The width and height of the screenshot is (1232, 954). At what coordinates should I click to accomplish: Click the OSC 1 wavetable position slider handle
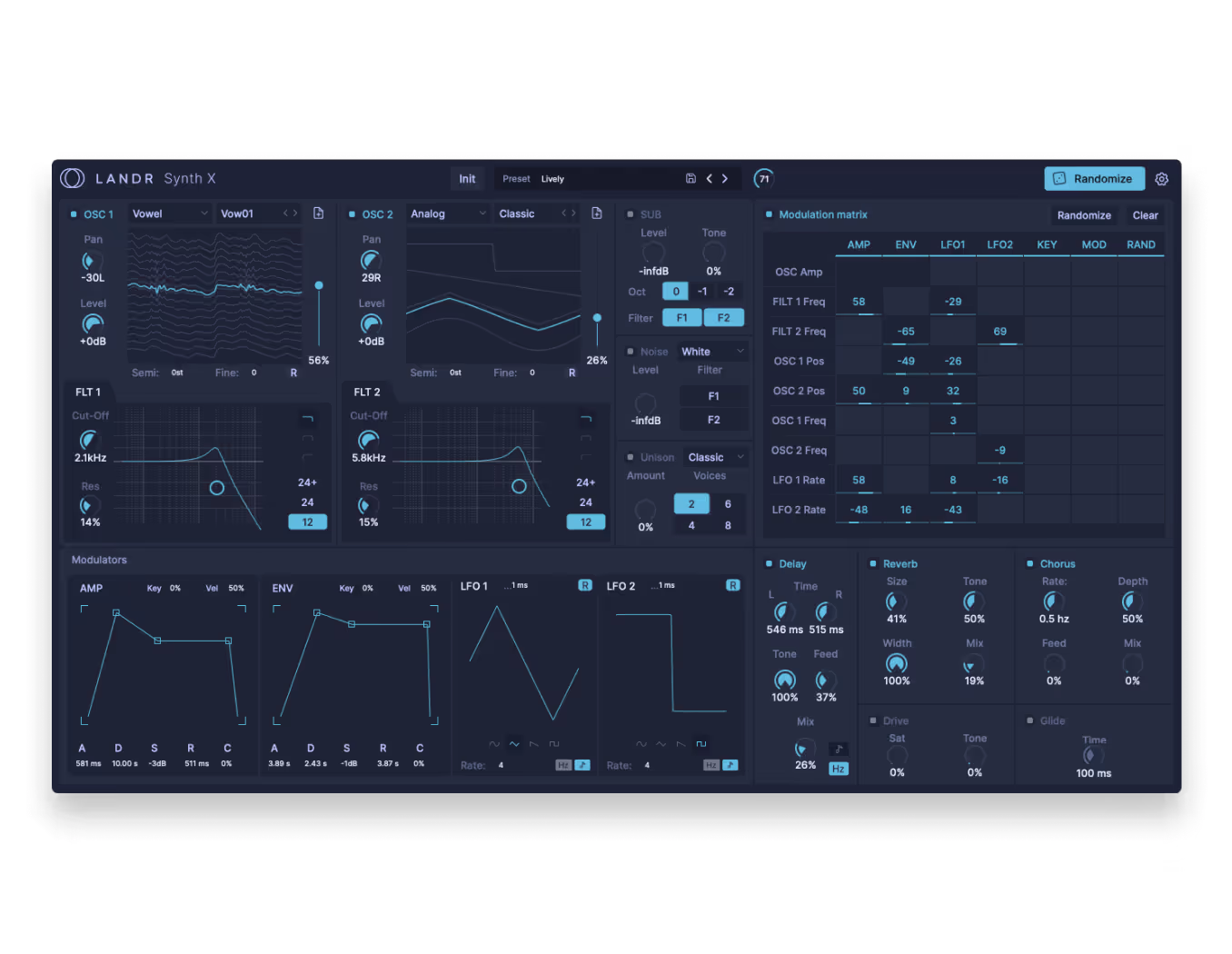coord(319,285)
